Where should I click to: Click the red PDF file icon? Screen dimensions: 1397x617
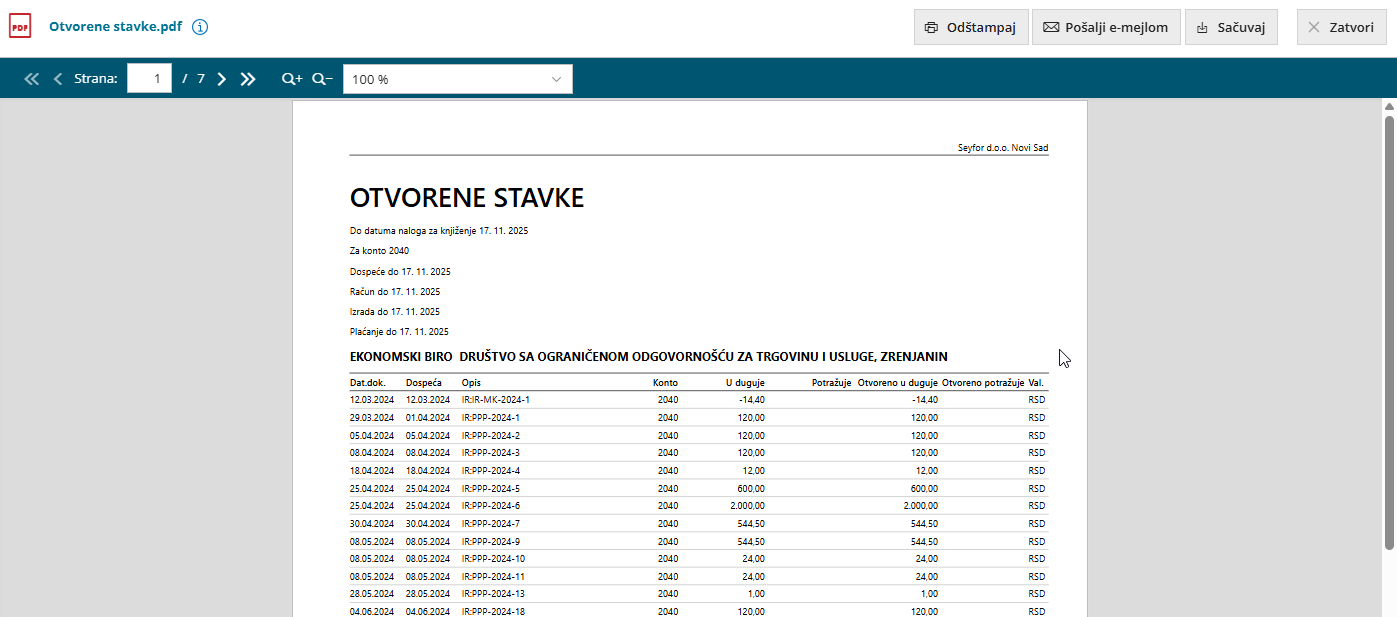[x=20, y=27]
